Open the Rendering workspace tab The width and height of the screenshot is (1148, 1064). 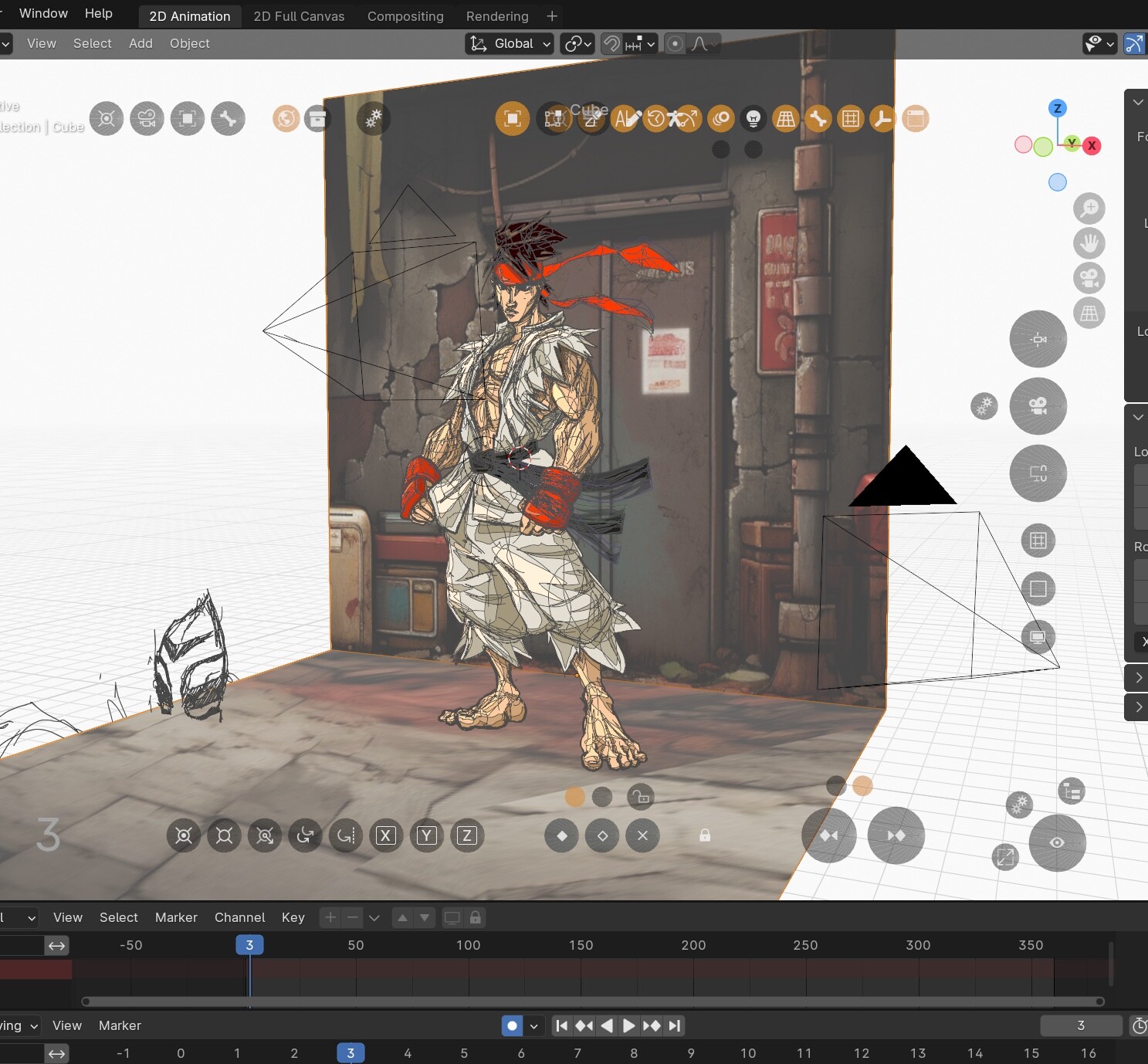coord(497,16)
